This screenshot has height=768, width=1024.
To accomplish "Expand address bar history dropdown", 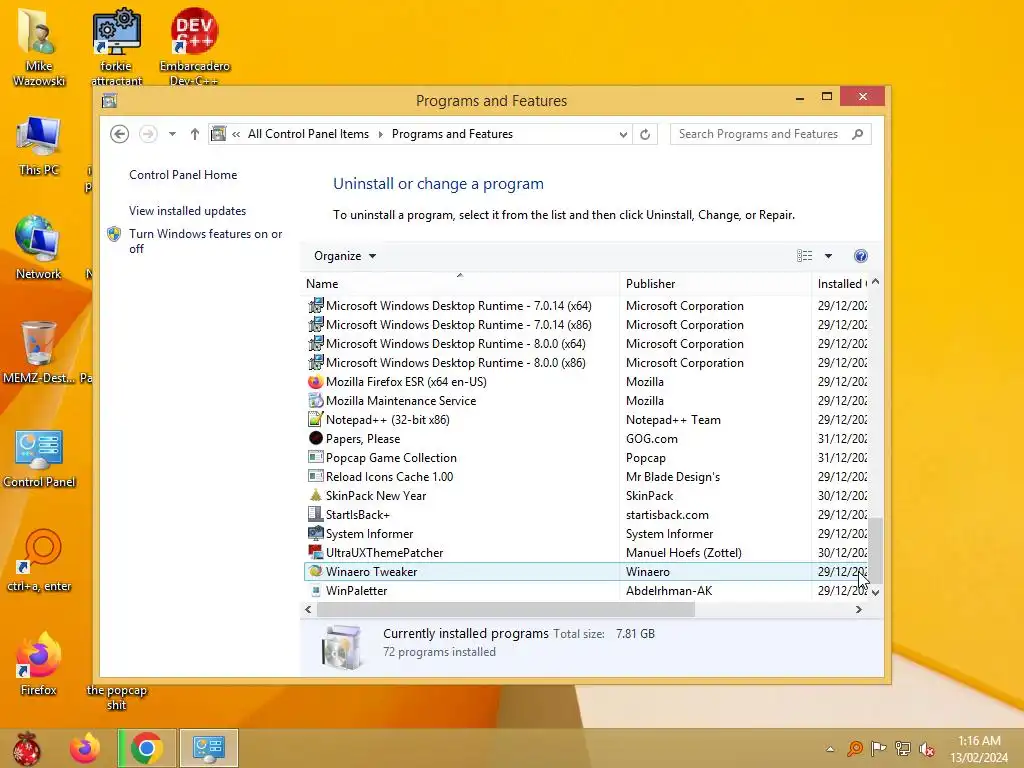I will [x=623, y=135].
